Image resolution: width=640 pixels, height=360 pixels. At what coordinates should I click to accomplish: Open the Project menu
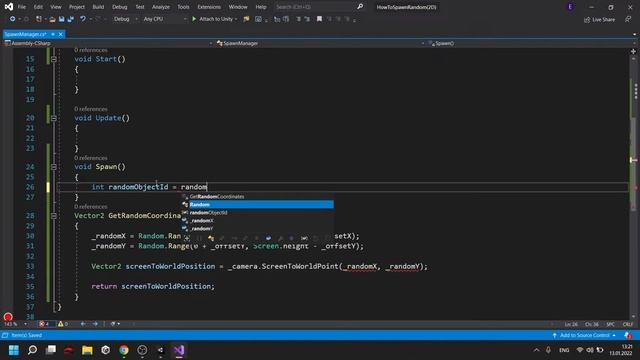(77, 7)
